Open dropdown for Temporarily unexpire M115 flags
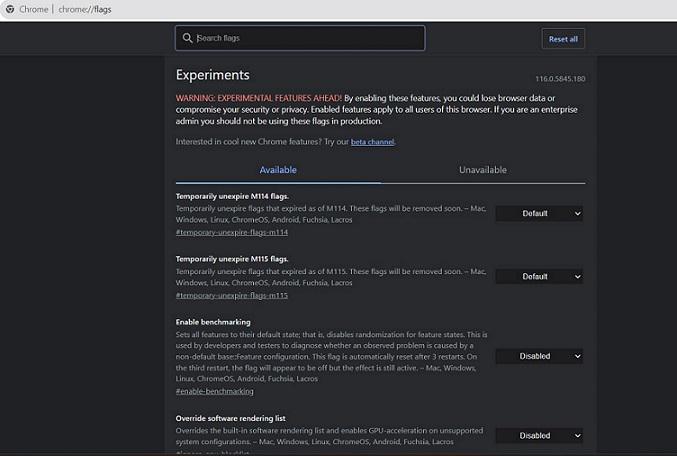Image resolution: width=677 pixels, height=456 pixels. coord(539,276)
